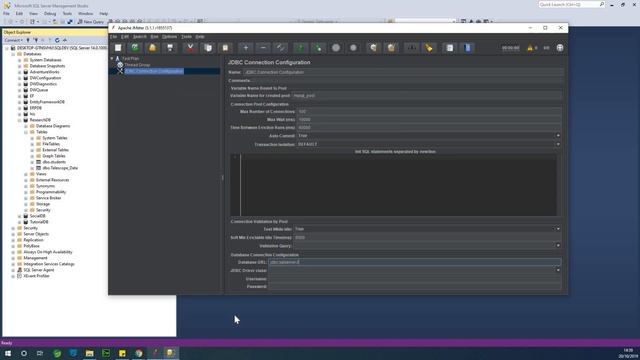The width and height of the screenshot is (640, 360).
Task: Click the Refresh icon in Object Explorer toolbar
Action: pos(57,40)
